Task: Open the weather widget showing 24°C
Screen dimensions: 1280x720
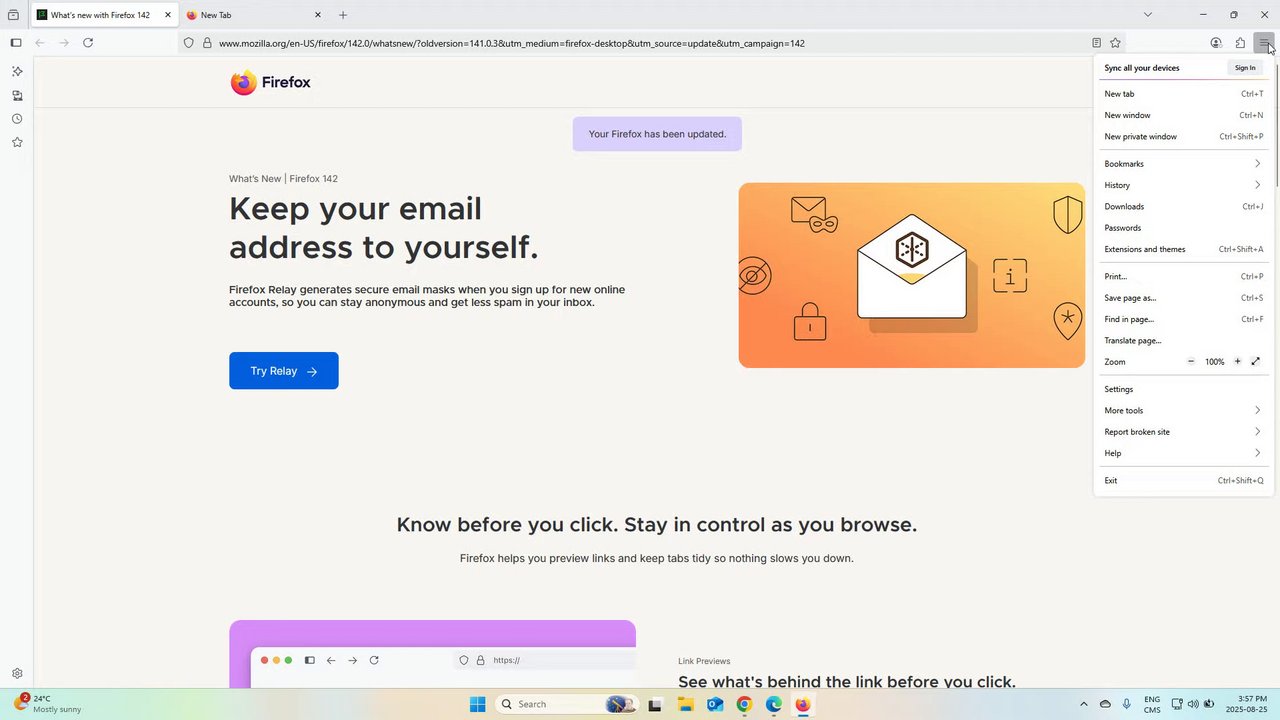Action: (x=47, y=704)
